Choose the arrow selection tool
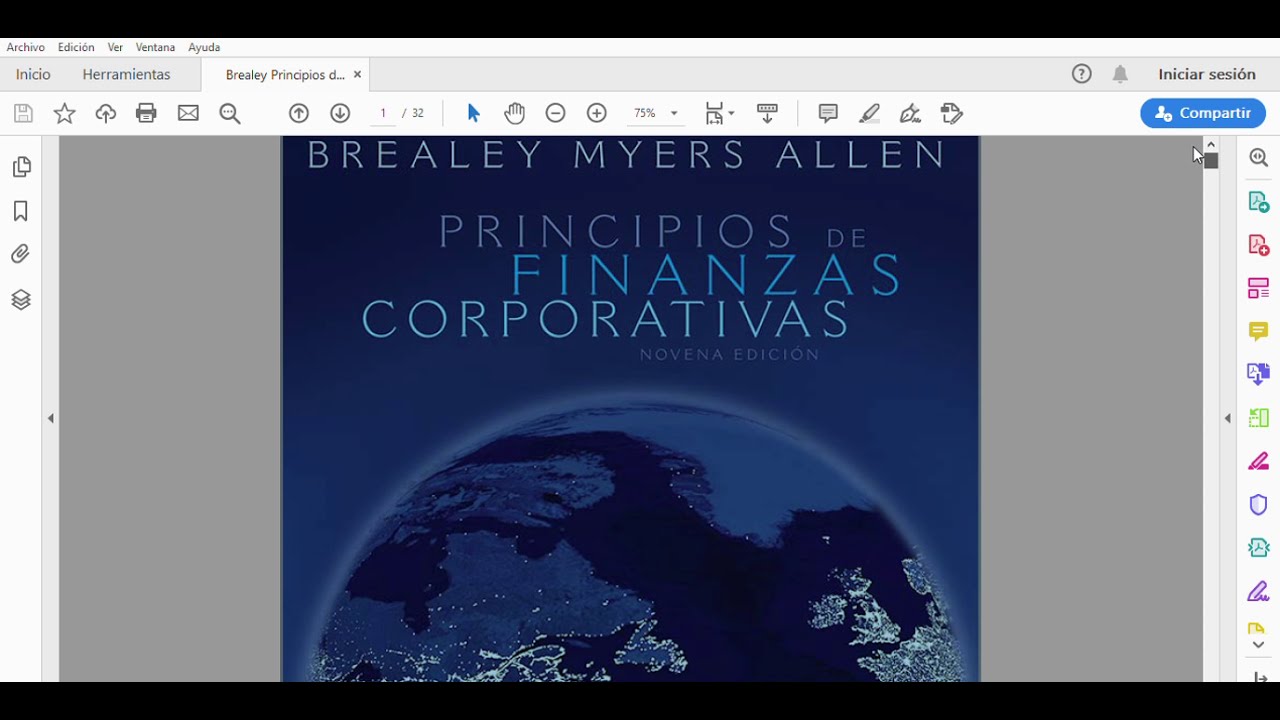This screenshot has width=1280, height=720. pos(474,113)
